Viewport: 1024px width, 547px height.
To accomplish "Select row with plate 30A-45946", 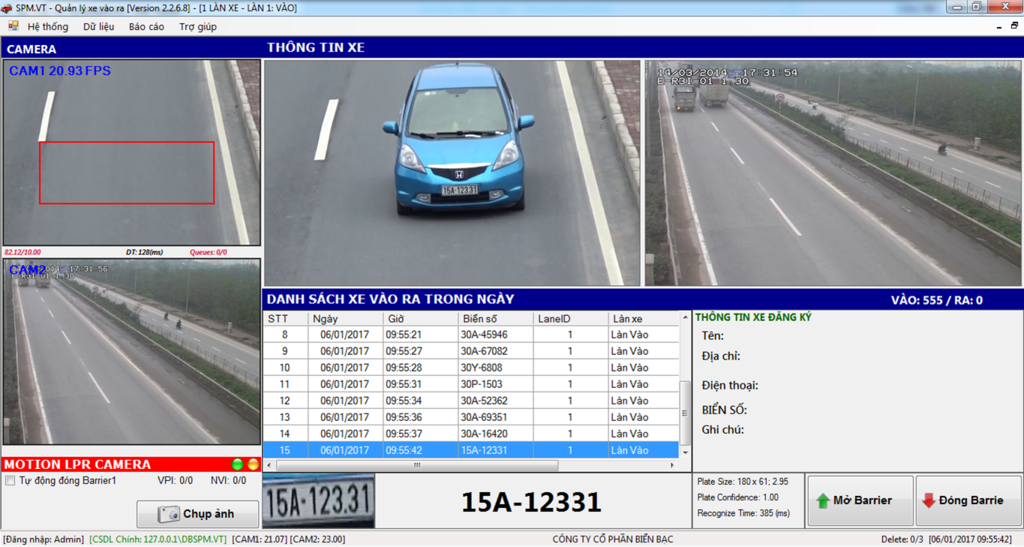I will coord(484,335).
